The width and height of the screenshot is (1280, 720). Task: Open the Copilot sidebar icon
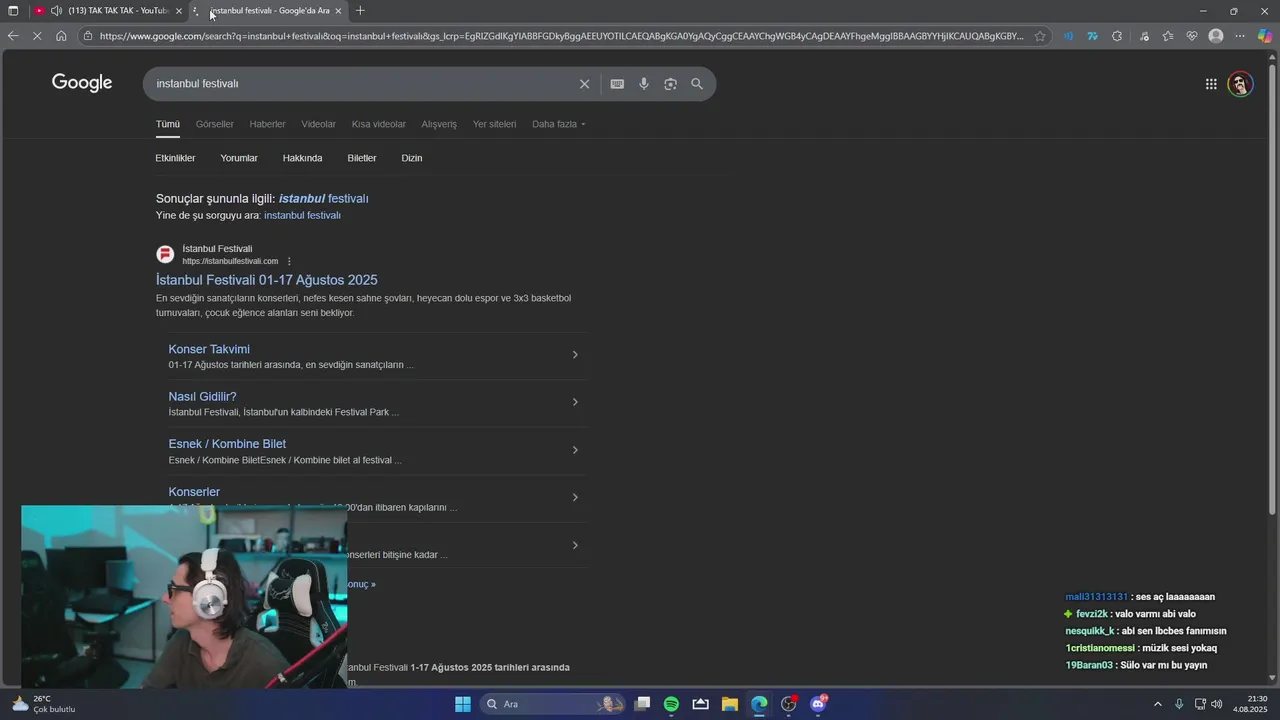(1264, 36)
